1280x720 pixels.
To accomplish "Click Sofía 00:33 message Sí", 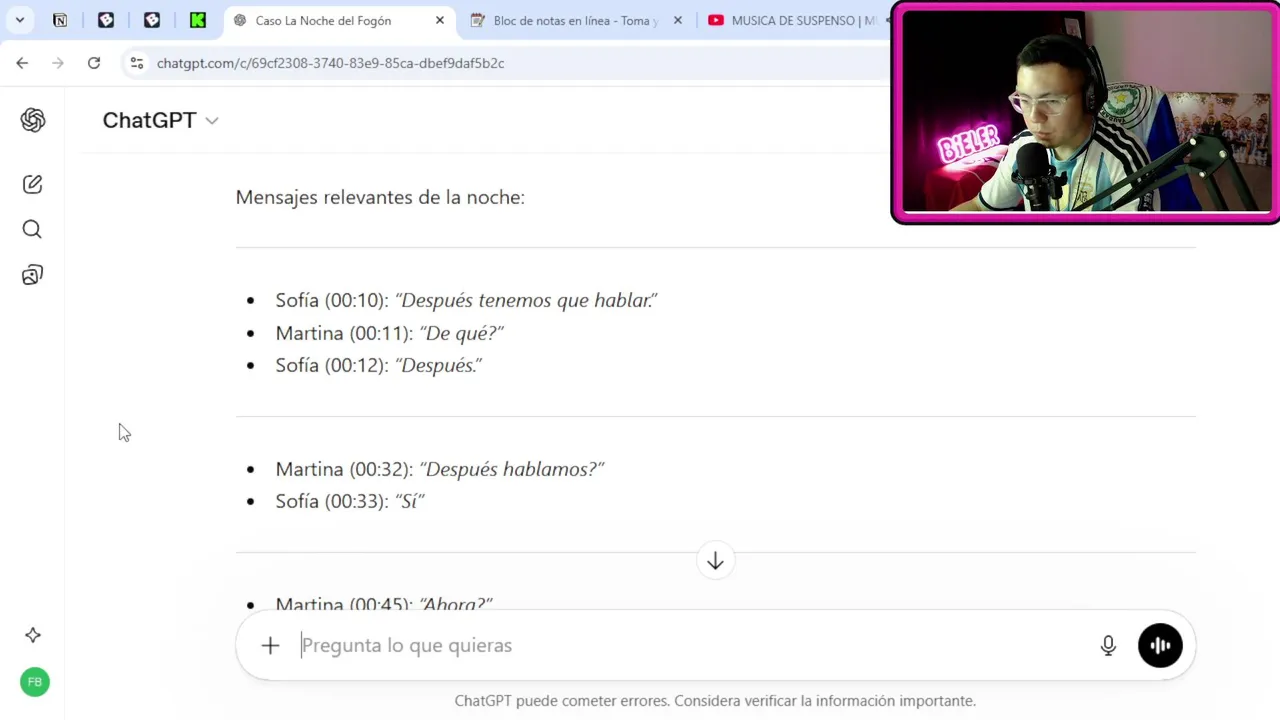I will point(350,501).
